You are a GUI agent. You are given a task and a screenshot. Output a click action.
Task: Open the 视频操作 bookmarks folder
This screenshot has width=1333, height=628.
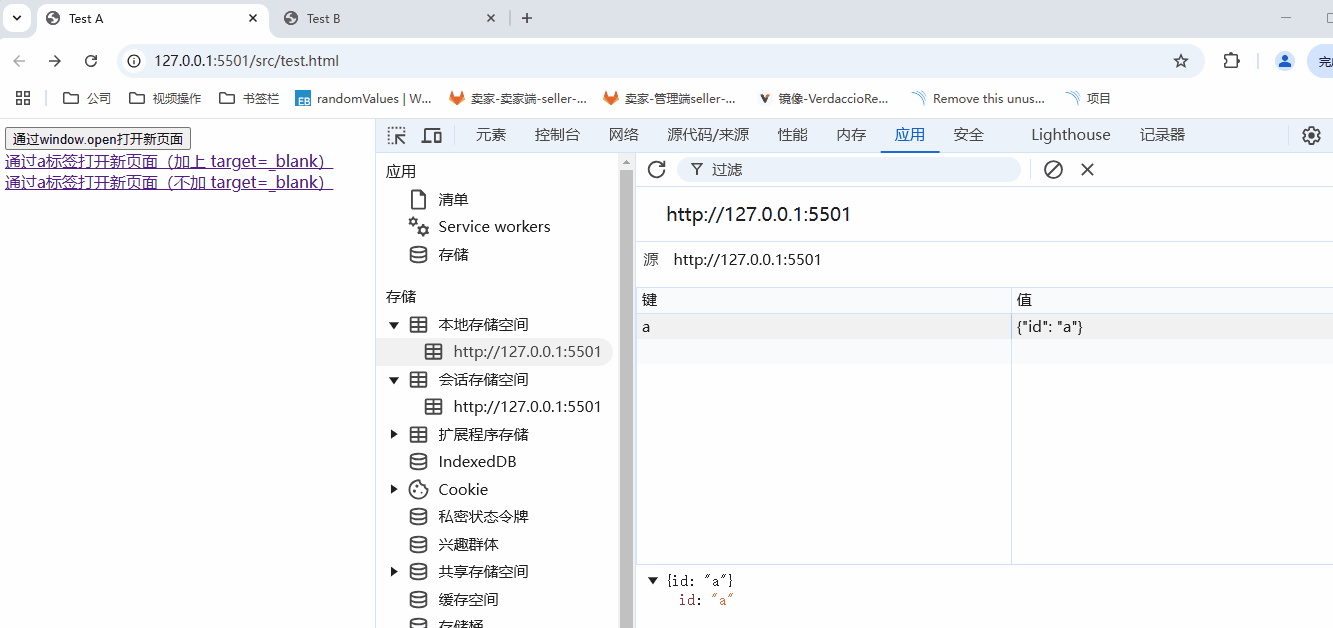165,98
